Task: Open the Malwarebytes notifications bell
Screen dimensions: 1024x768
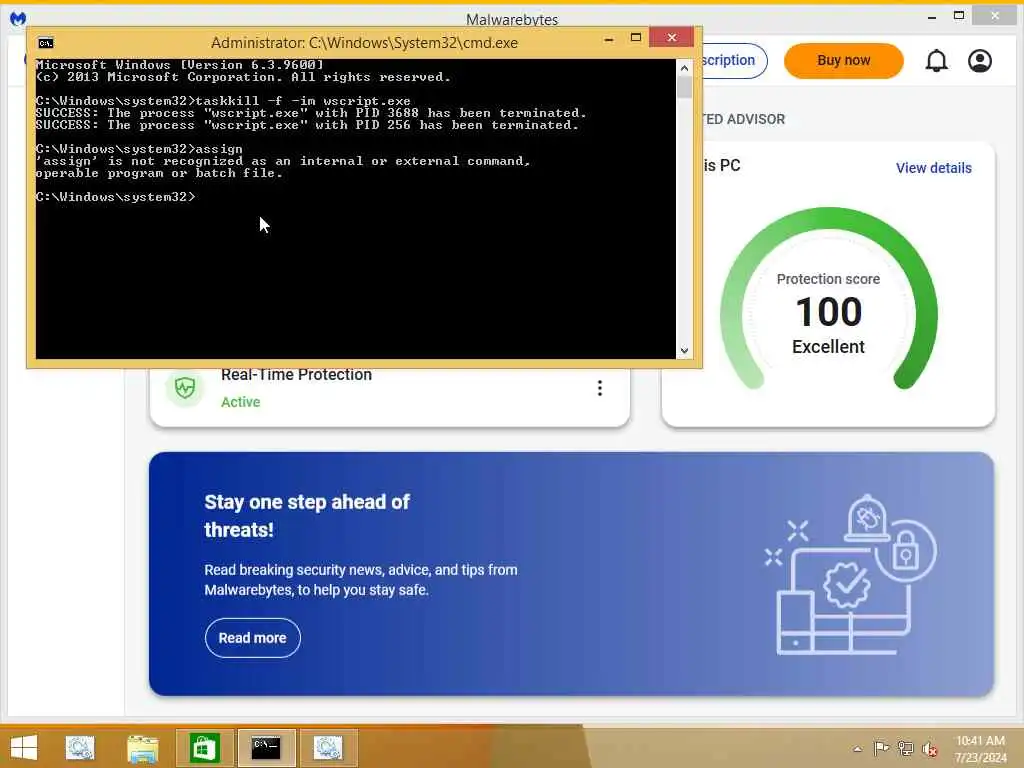Action: click(936, 61)
